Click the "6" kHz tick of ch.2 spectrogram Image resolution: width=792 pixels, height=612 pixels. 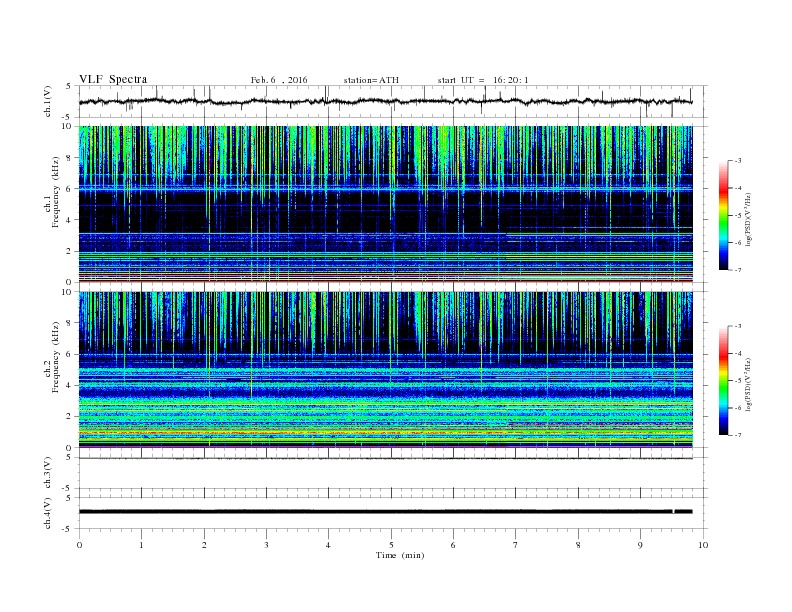pos(69,354)
